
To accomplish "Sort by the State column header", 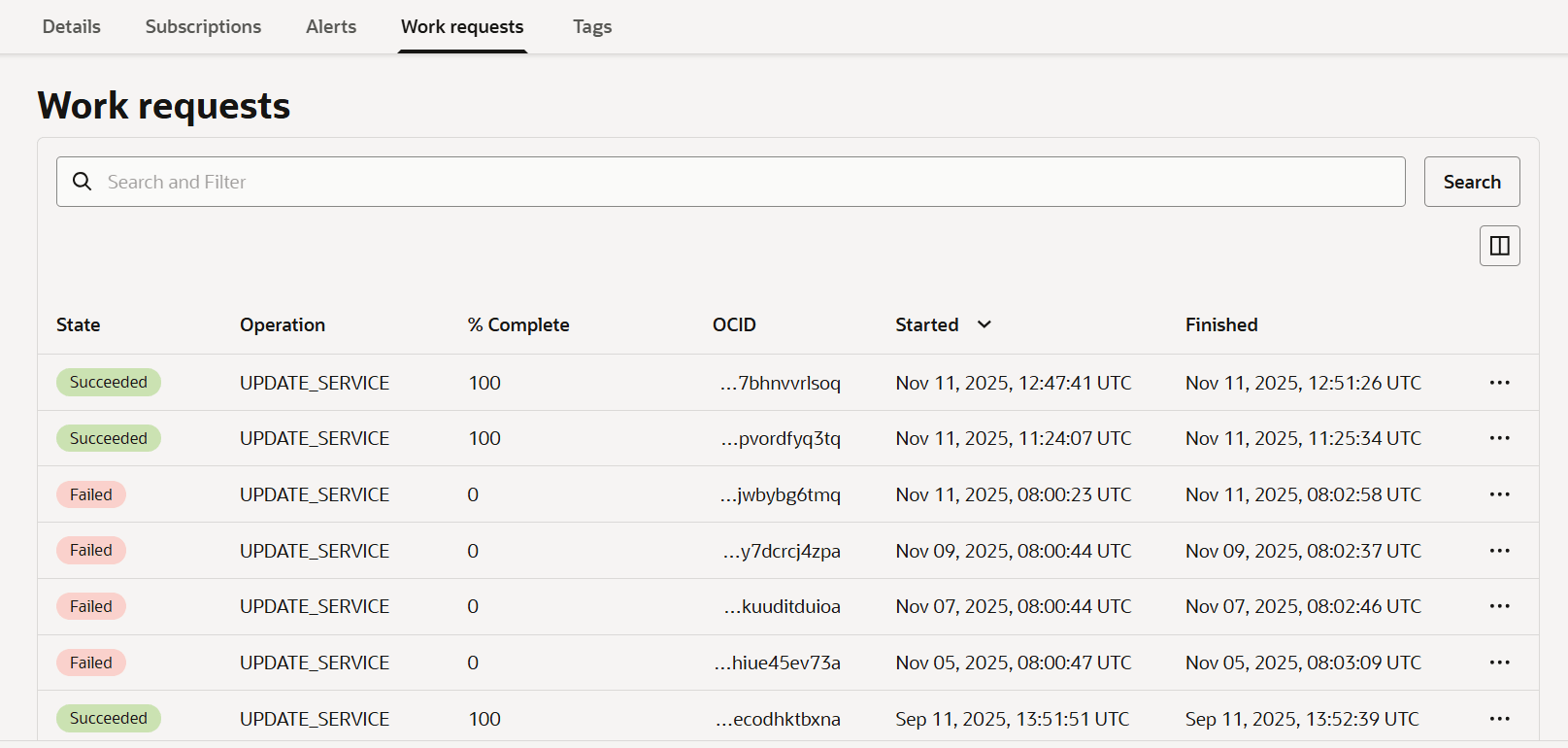I will click(78, 324).
